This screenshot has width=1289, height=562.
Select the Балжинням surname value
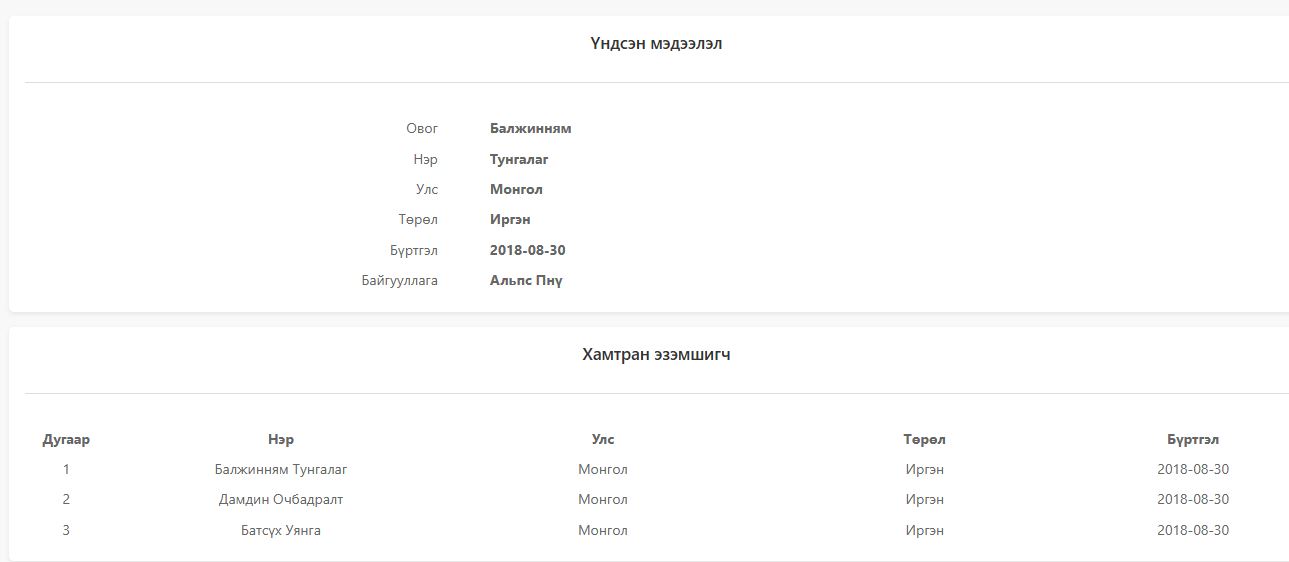click(530, 128)
